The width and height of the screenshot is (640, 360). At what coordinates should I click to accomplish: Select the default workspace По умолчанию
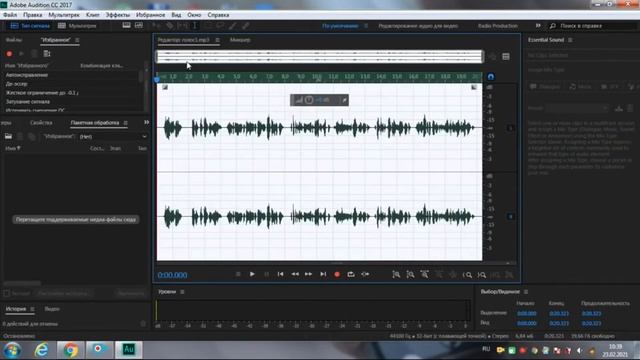pos(340,26)
